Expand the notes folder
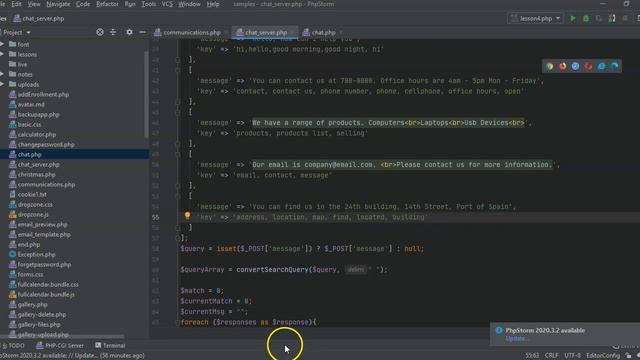This screenshot has height=360, width=640. click(x=2, y=74)
